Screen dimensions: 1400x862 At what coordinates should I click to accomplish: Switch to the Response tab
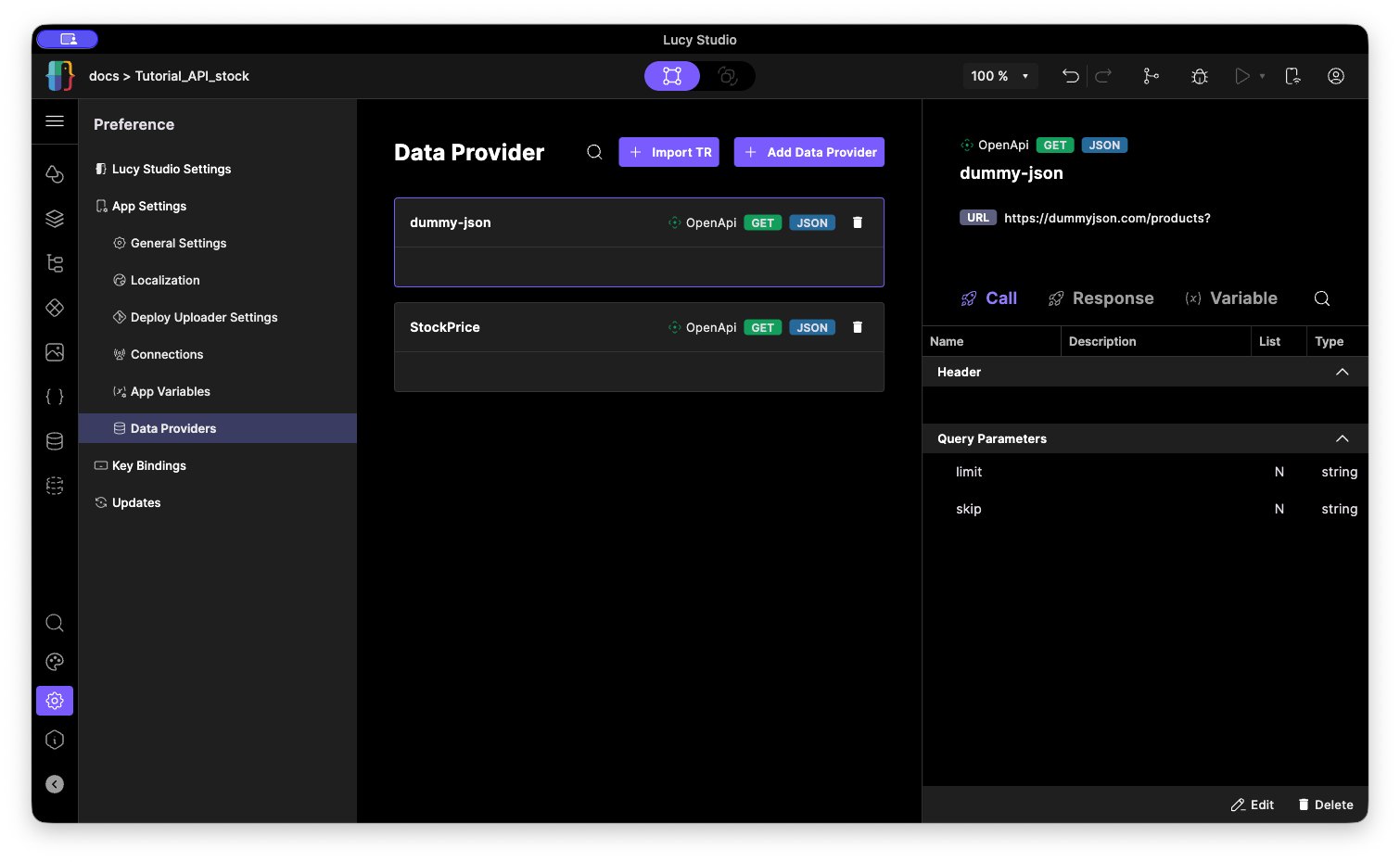[x=1101, y=298]
